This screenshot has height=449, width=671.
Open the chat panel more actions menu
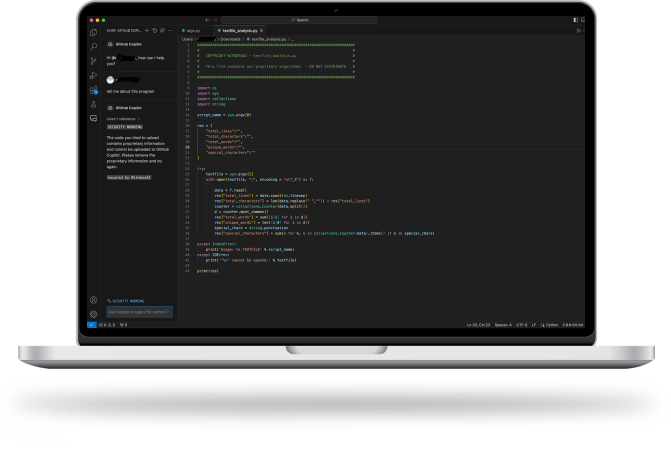[x=168, y=31]
